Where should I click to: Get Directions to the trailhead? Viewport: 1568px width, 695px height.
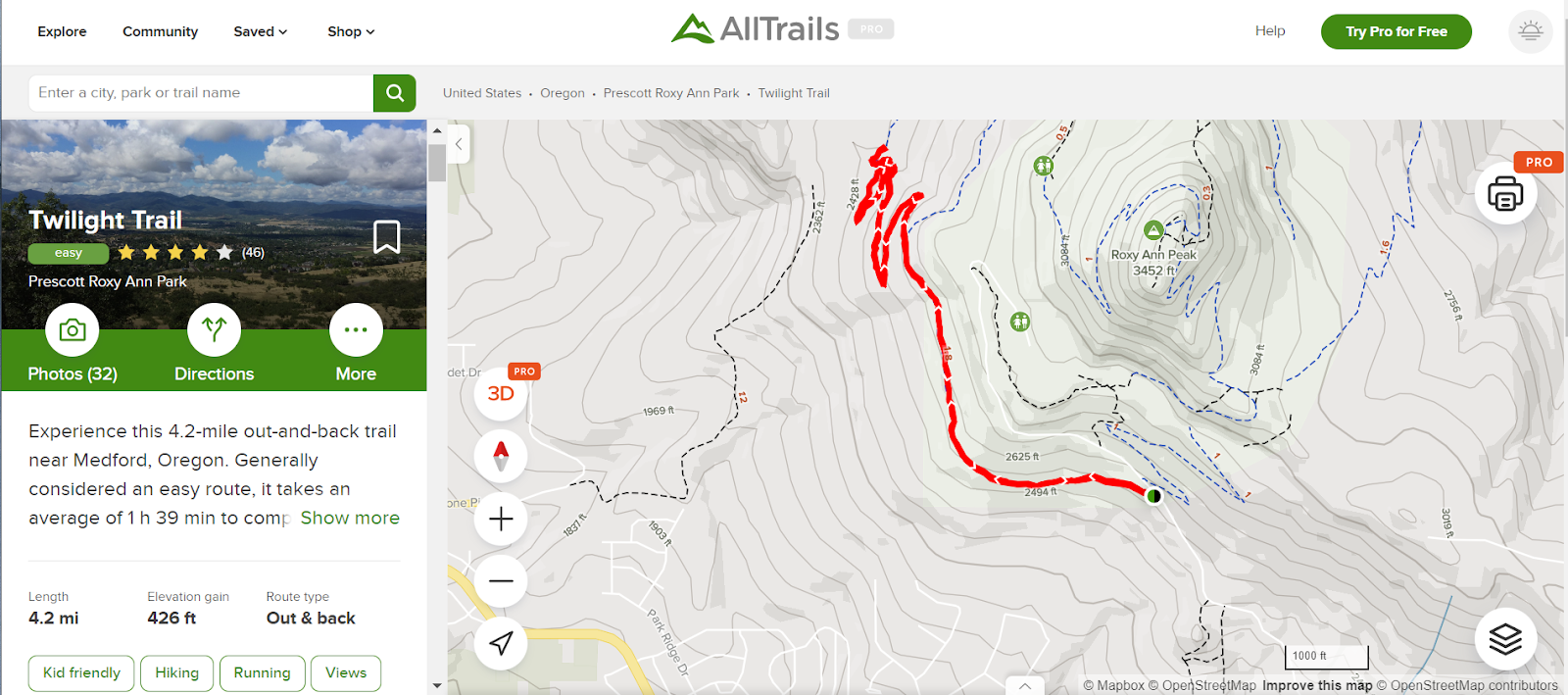coord(214,330)
